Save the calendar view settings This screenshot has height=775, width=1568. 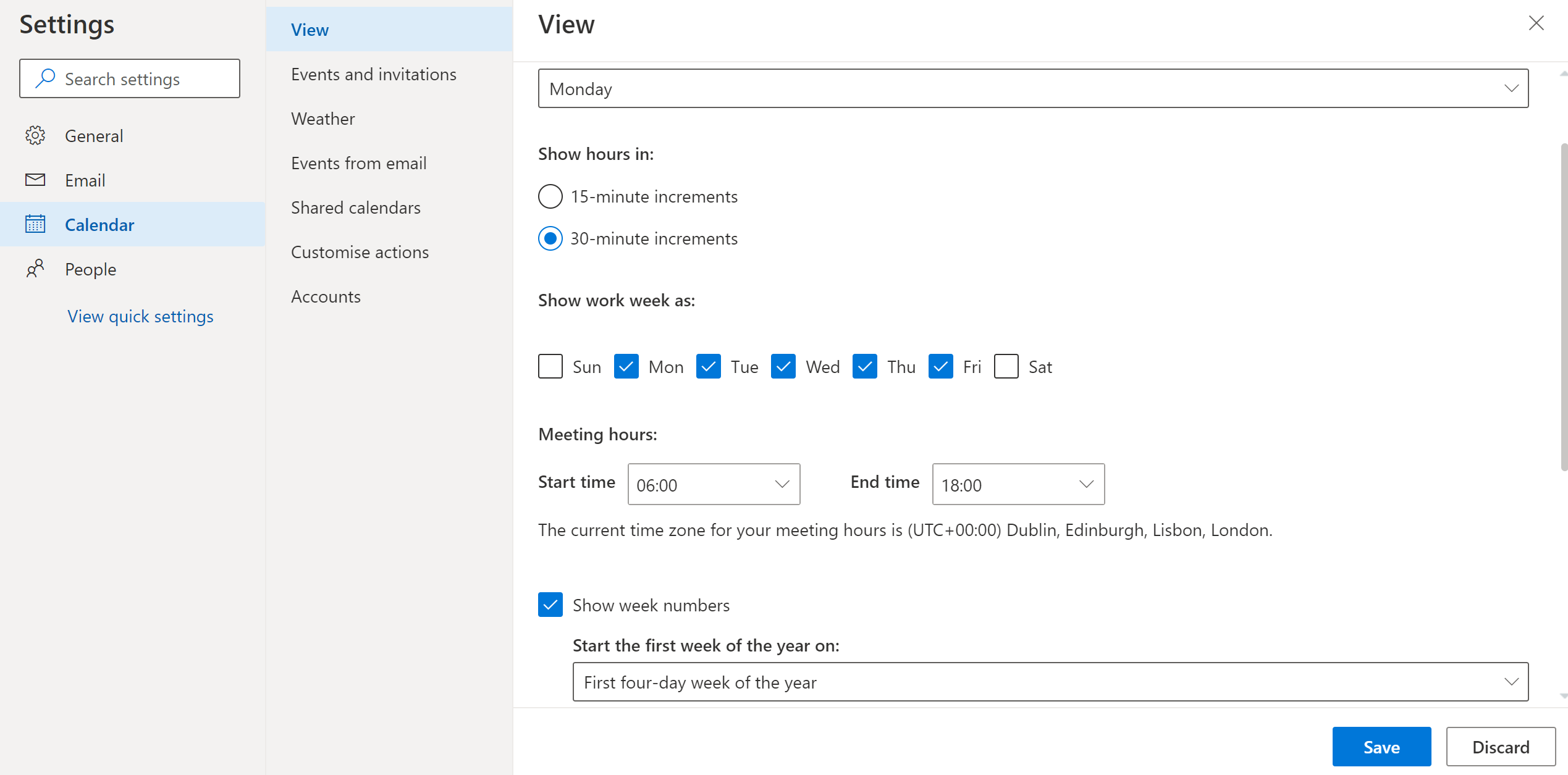coord(1383,746)
